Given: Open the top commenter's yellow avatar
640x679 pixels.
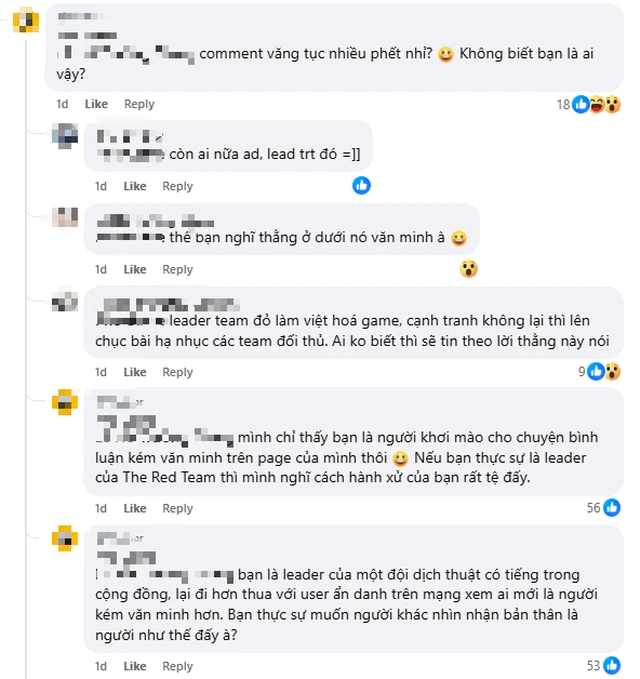Looking at the screenshot, I should 26,19.
